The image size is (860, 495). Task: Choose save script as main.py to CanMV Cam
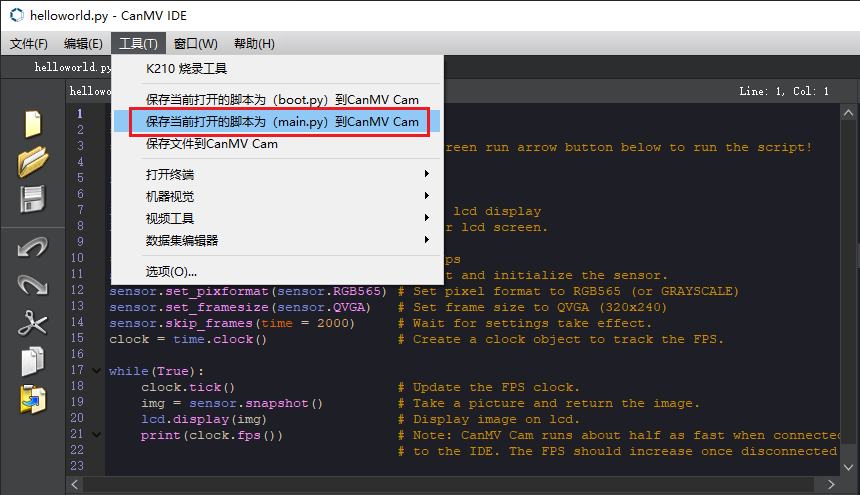point(277,122)
